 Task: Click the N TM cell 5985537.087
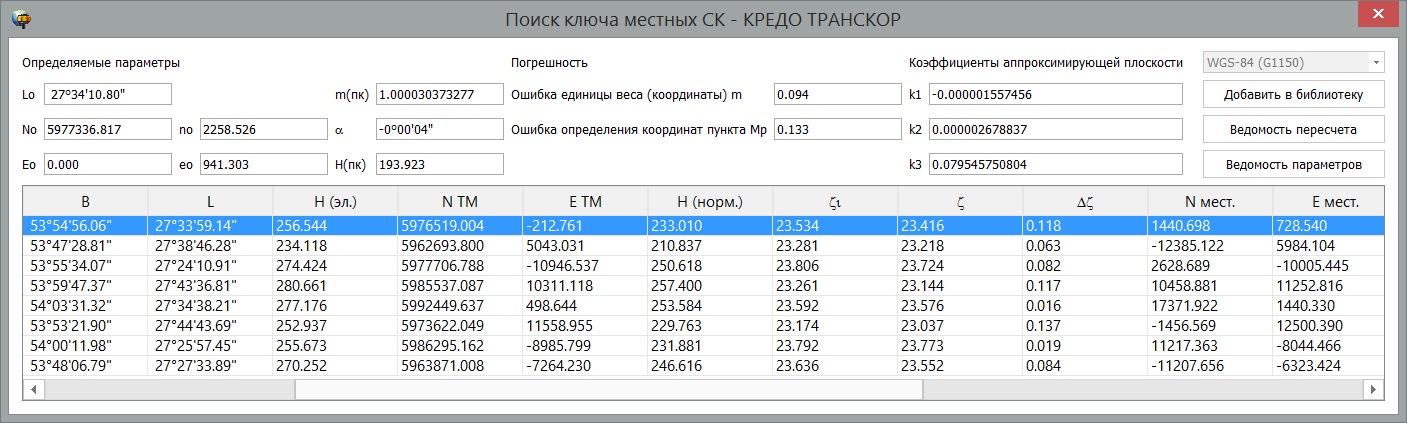click(x=460, y=285)
